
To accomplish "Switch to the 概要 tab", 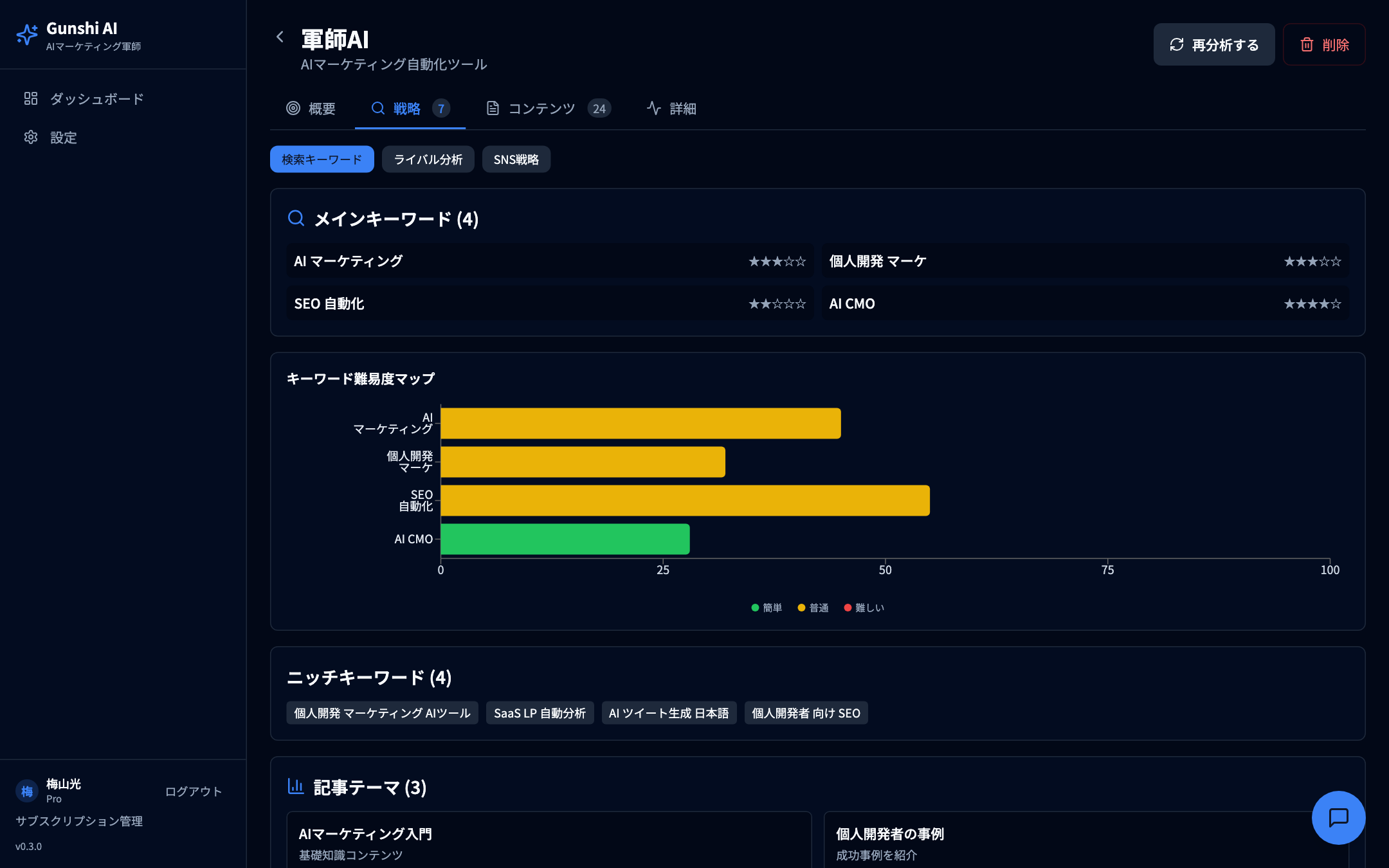I will (x=311, y=109).
